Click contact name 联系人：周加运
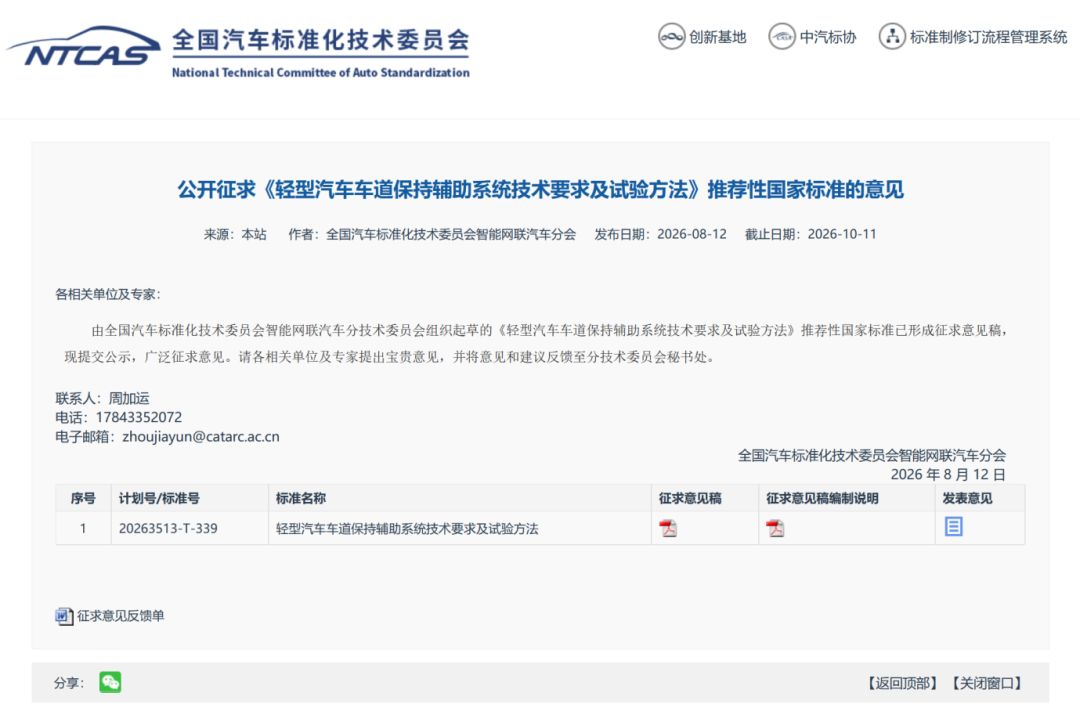Viewport: 1080px width, 711px height. point(102,398)
